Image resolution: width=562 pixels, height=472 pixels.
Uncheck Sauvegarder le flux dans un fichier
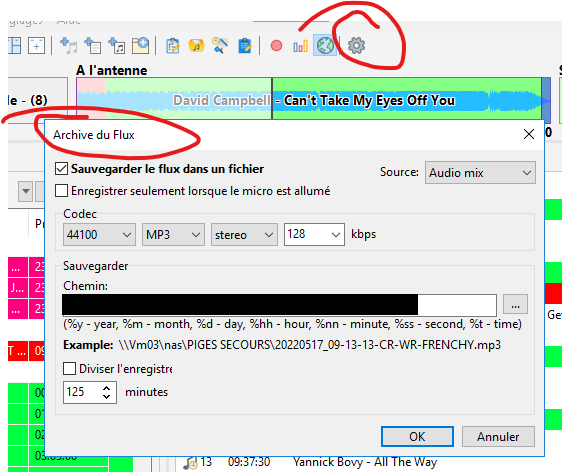(61, 168)
